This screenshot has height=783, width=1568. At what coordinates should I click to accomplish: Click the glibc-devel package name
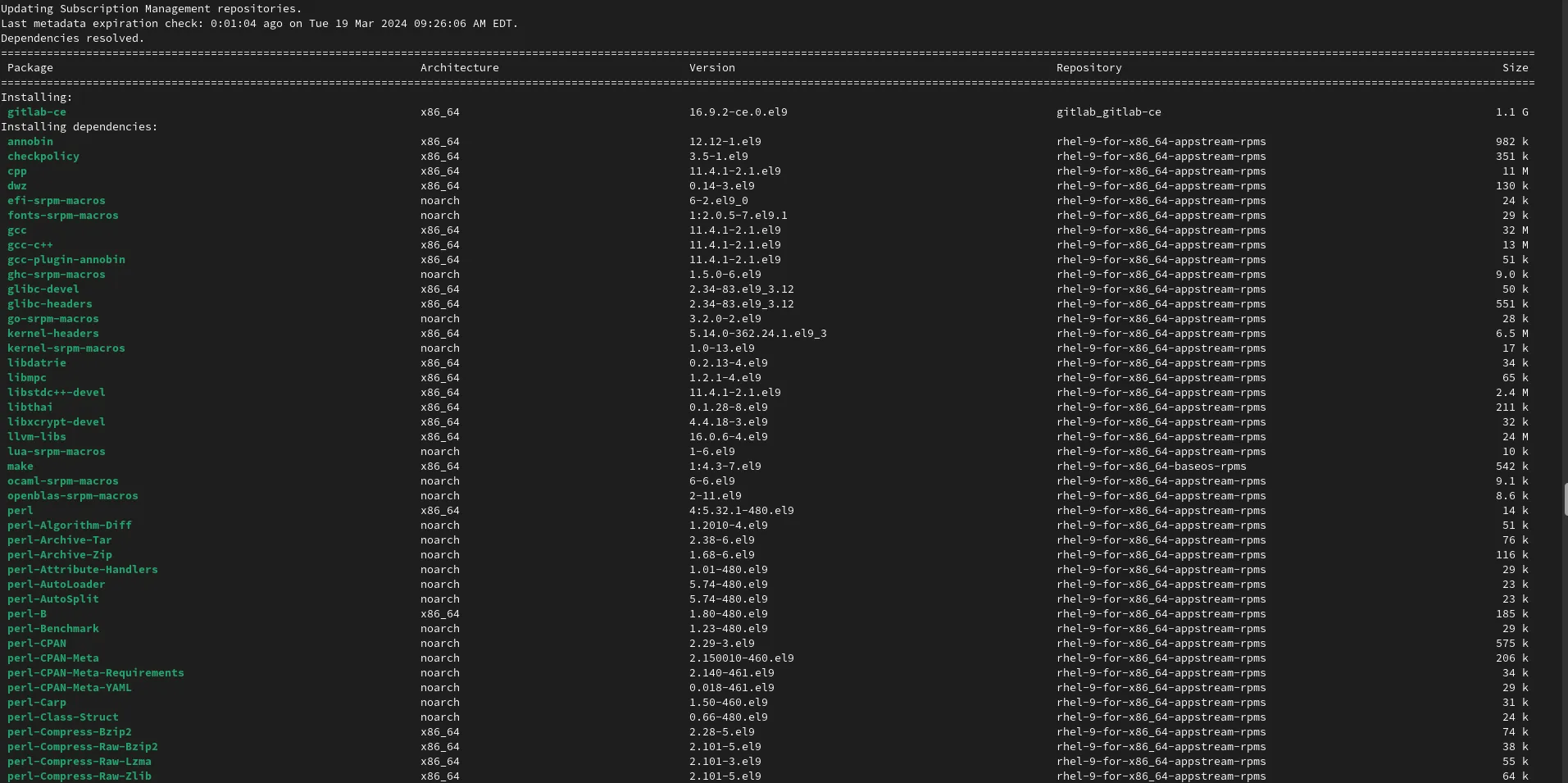[43, 289]
